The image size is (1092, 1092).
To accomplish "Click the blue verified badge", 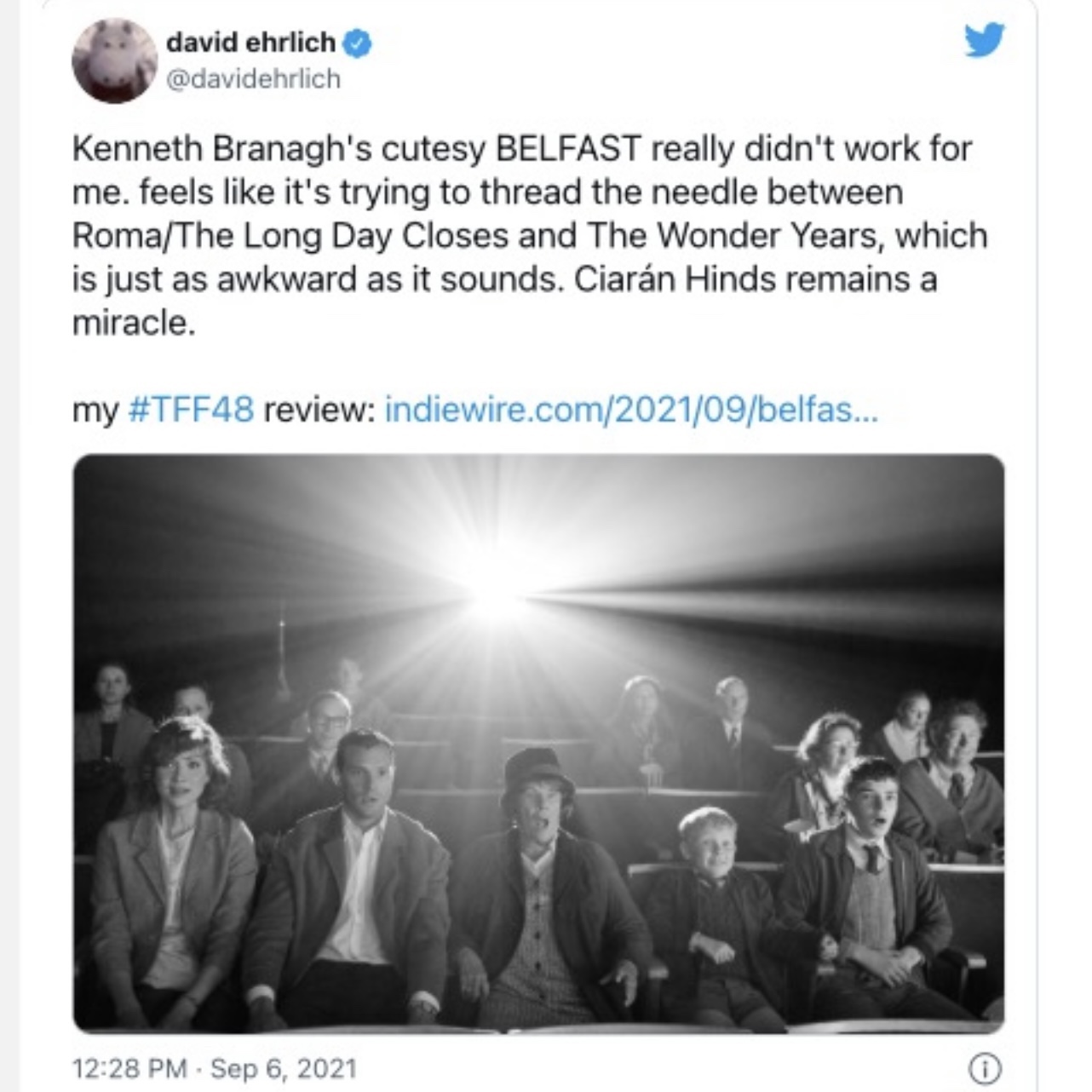I will click(358, 42).
